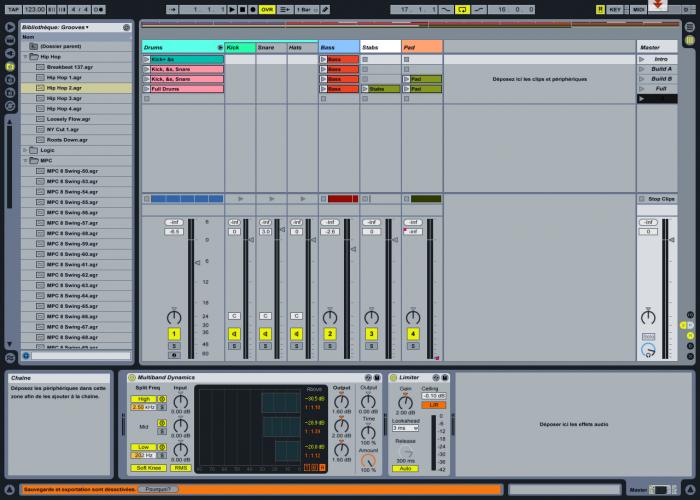Click the Pourquoi? button in status bar
This screenshot has width=700, height=500.
158,489
